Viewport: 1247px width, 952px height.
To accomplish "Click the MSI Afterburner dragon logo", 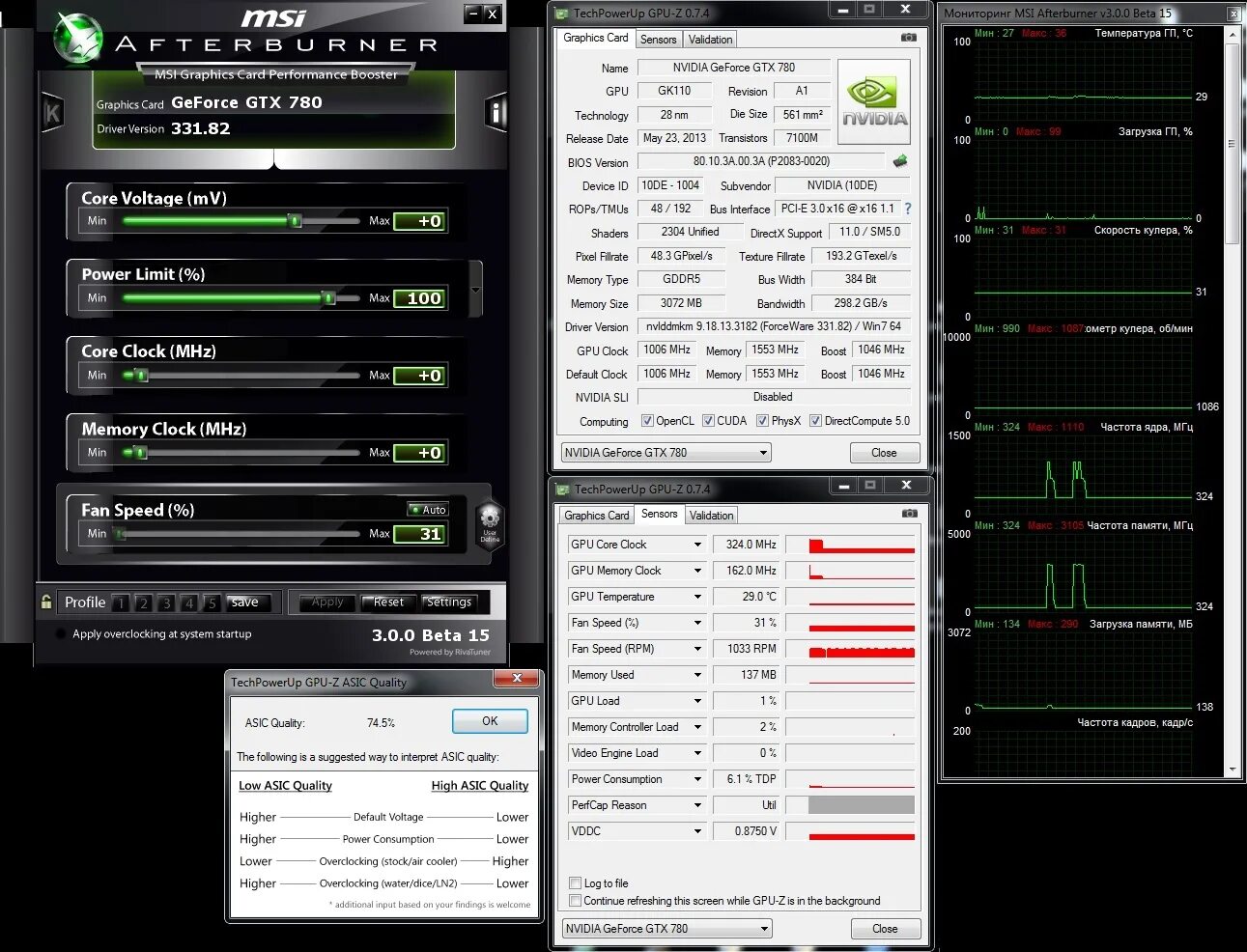I will 77,39.
